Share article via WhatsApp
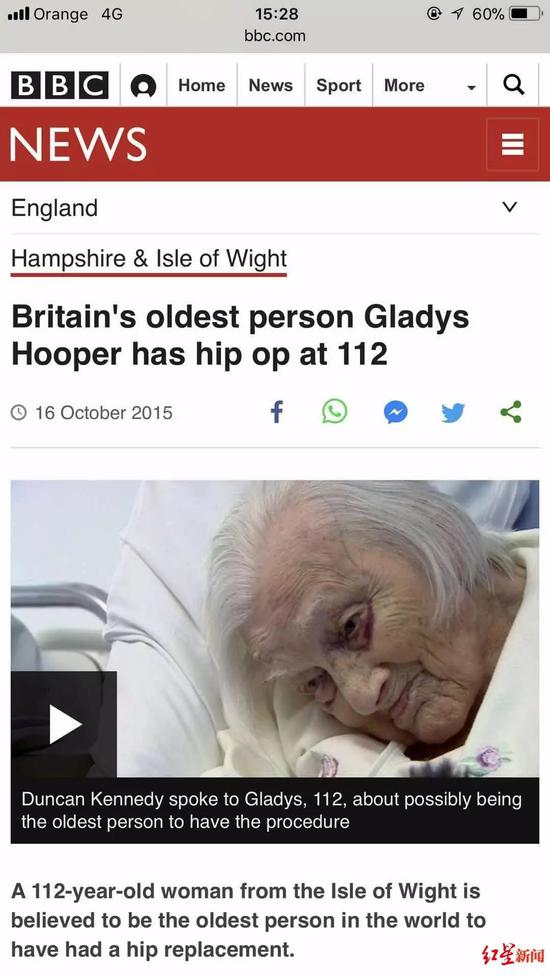Viewport: 550px width, 977px height. click(x=334, y=412)
